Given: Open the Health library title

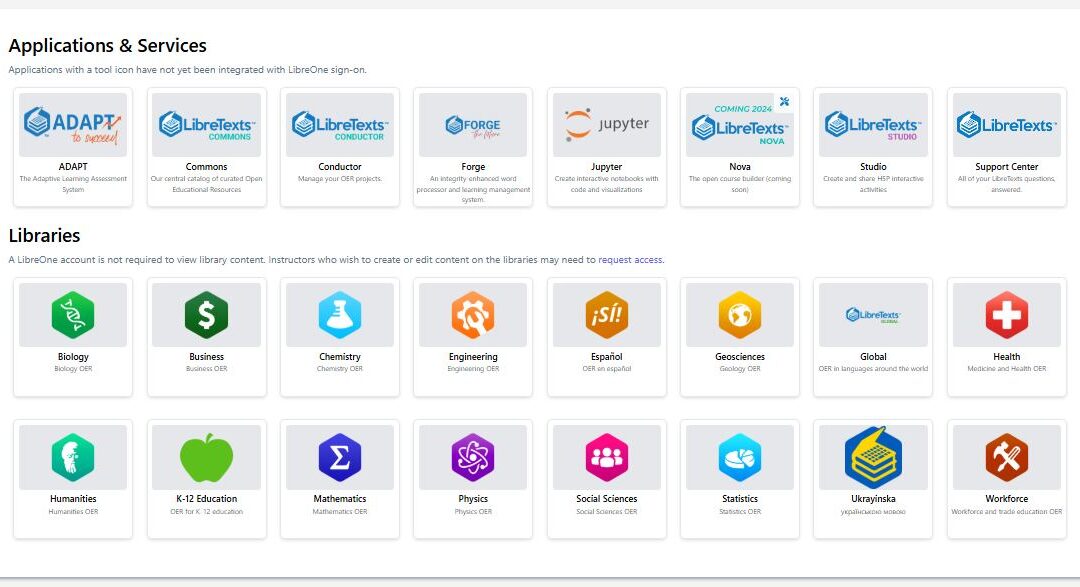Looking at the screenshot, I should 1006,357.
